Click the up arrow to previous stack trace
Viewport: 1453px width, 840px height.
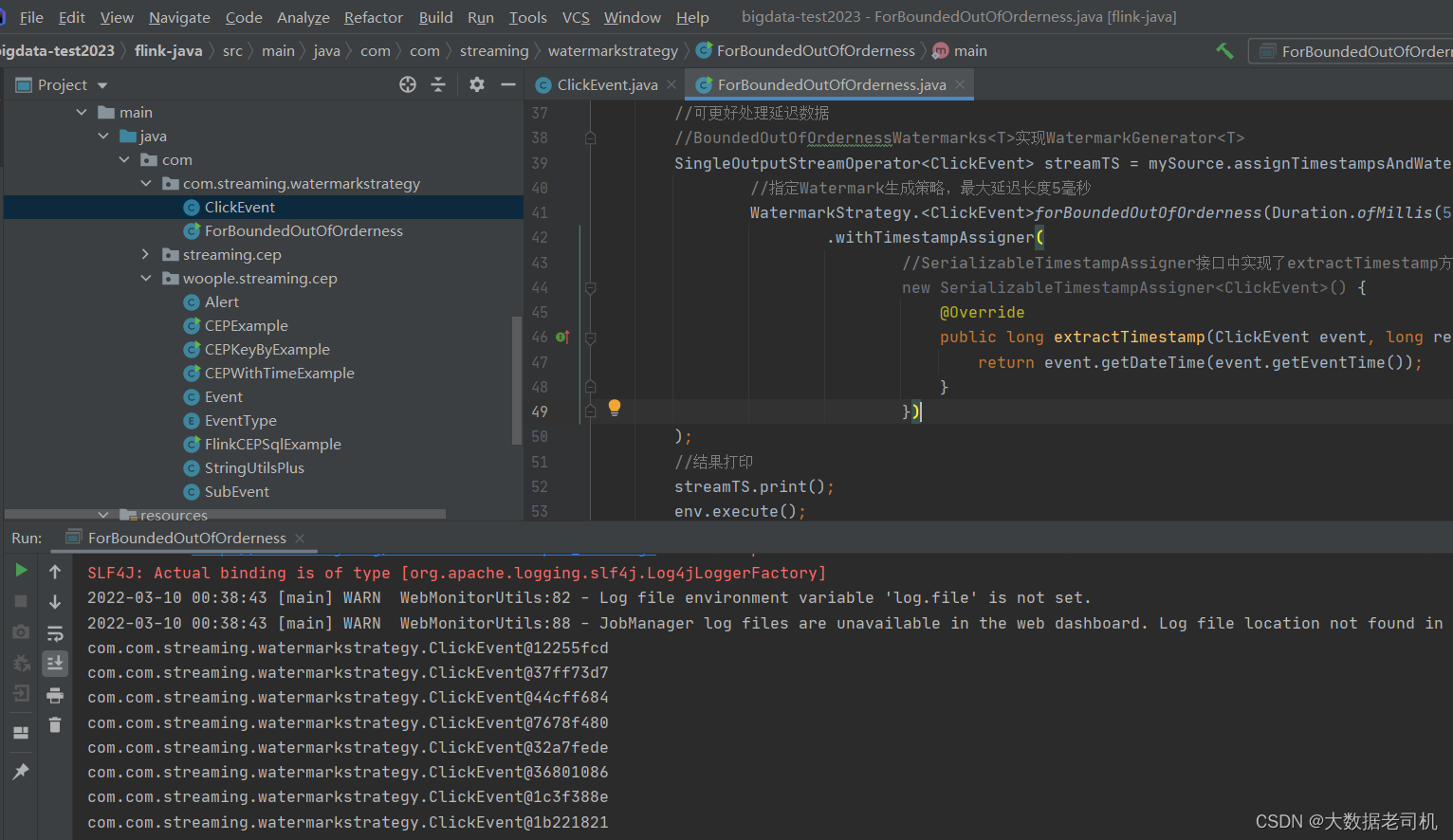(x=55, y=572)
